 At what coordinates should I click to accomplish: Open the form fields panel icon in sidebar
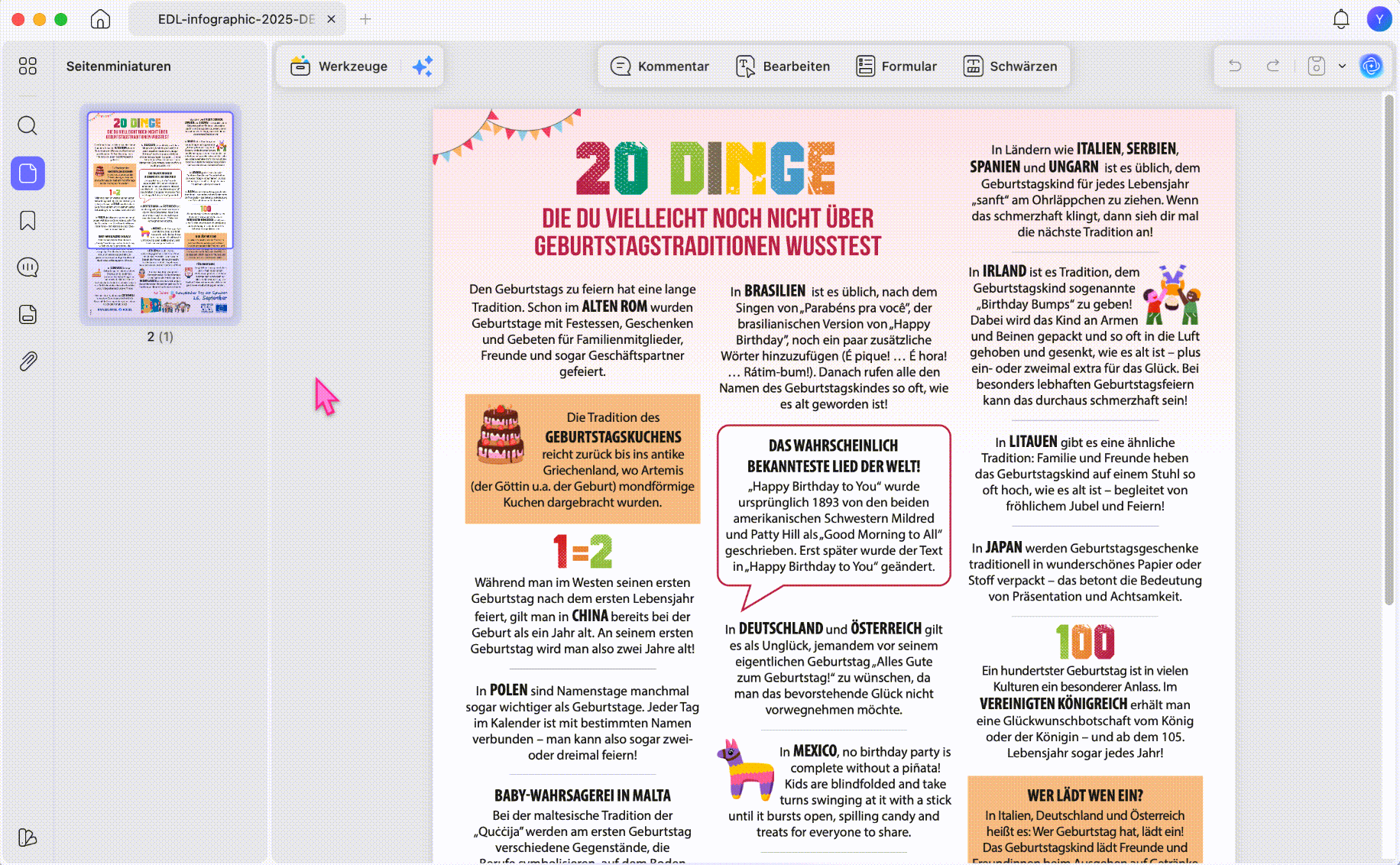28,314
